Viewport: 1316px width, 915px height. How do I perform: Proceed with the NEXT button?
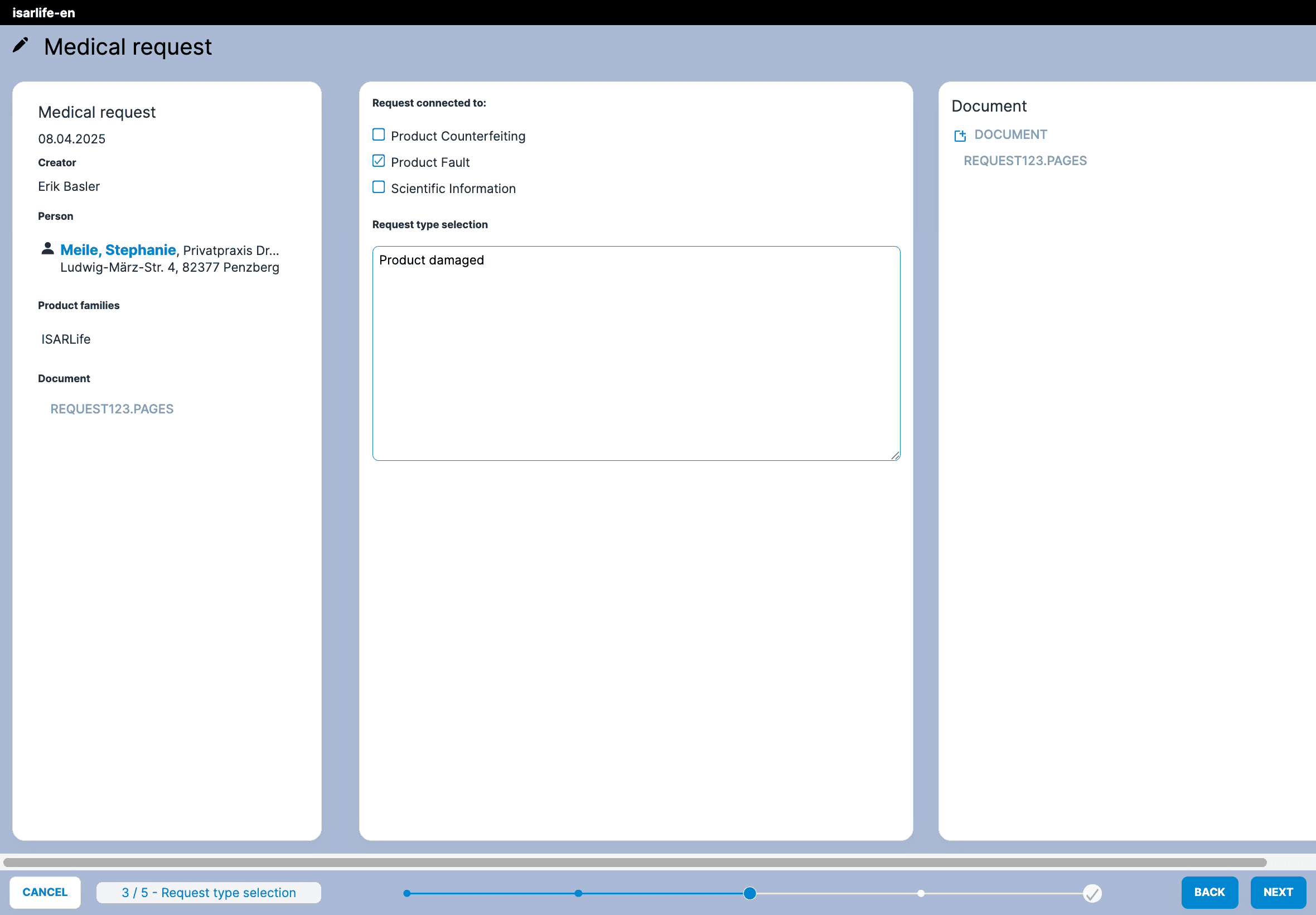point(1278,892)
